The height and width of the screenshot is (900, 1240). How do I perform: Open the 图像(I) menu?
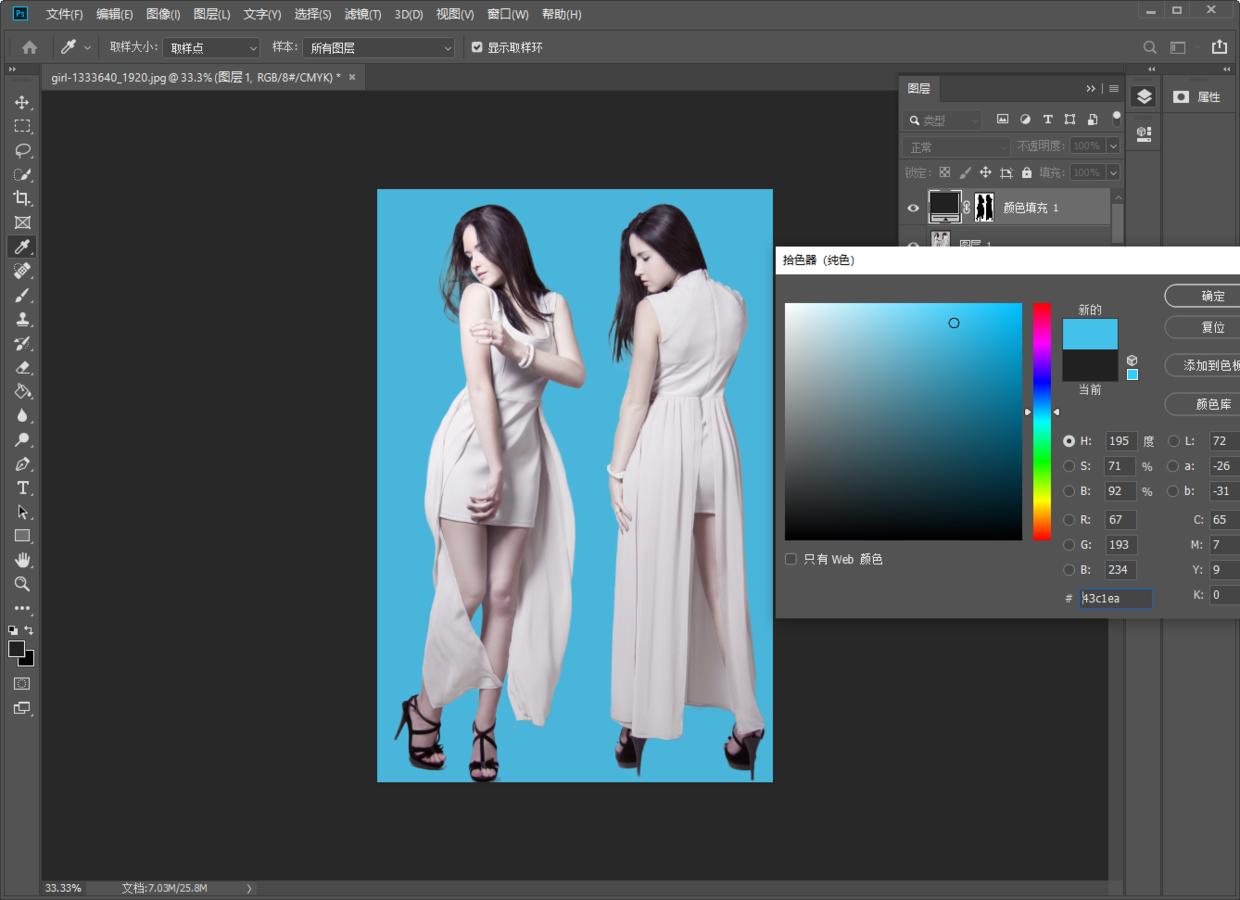[x=163, y=14]
